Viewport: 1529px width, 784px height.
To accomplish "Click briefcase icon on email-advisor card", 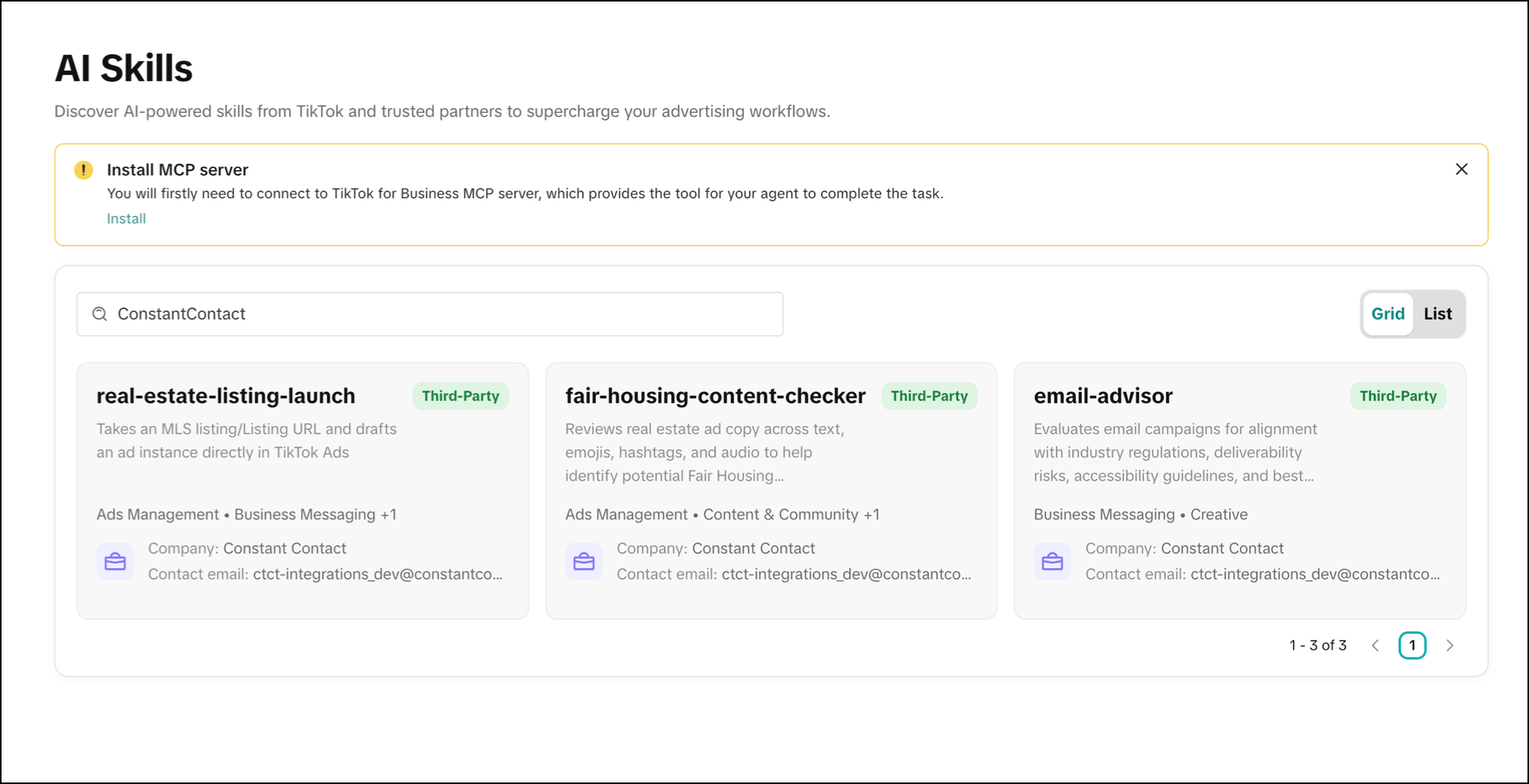I will tap(1052, 561).
